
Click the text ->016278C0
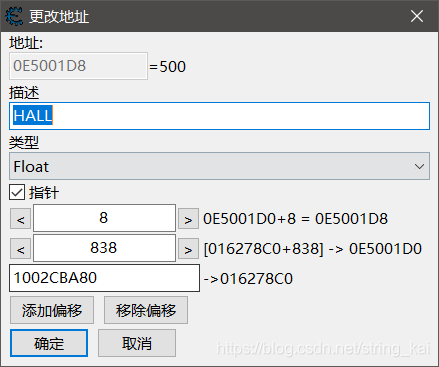[x=248, y=279]
